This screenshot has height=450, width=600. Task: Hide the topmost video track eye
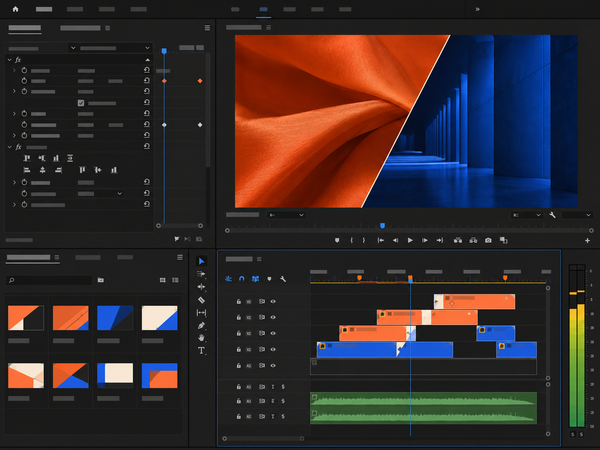[x=273, y=302]
